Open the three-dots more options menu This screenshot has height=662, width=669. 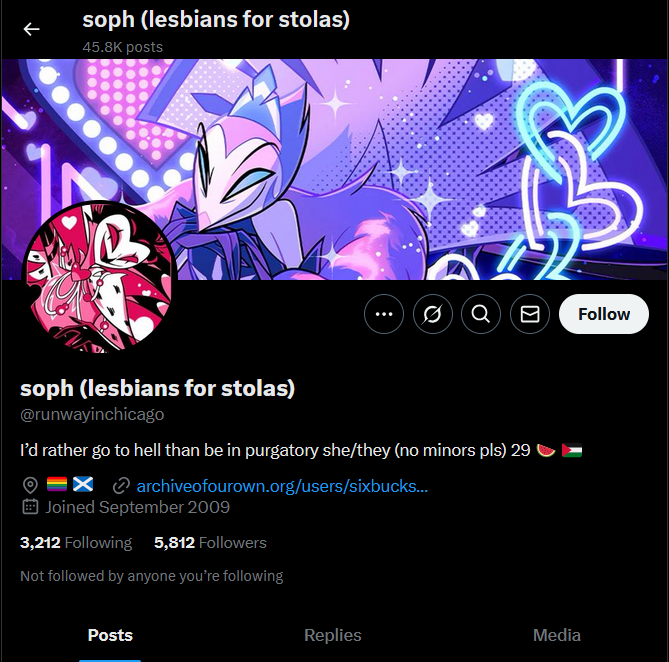(384, 314)
